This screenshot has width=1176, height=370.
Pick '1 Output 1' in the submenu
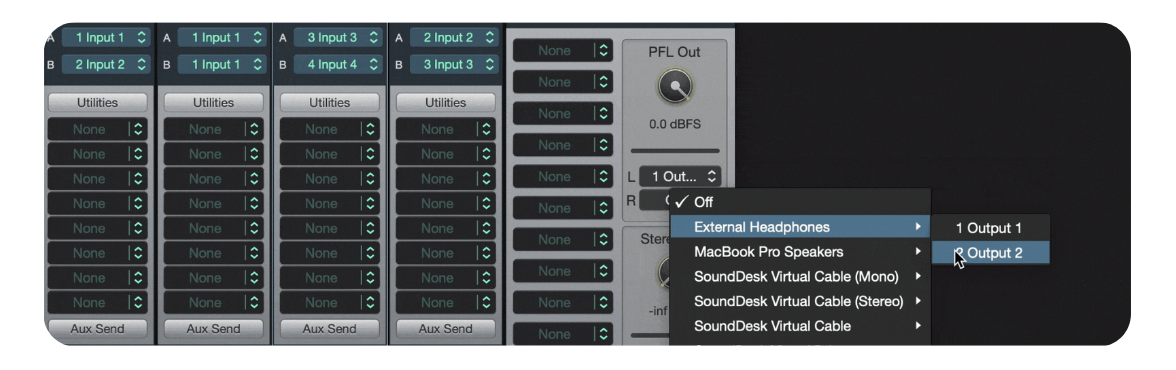pyautogui.click(x=990, y=228)
